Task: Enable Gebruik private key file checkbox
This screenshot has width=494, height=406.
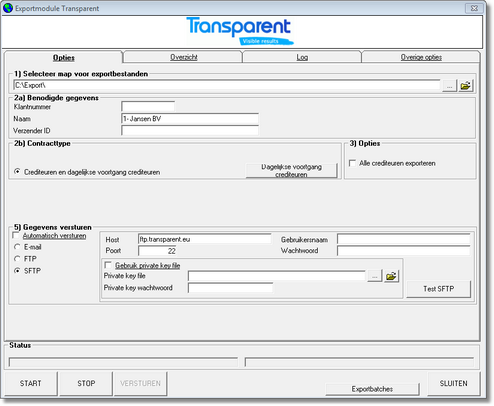Action: [x=108, y=265]
